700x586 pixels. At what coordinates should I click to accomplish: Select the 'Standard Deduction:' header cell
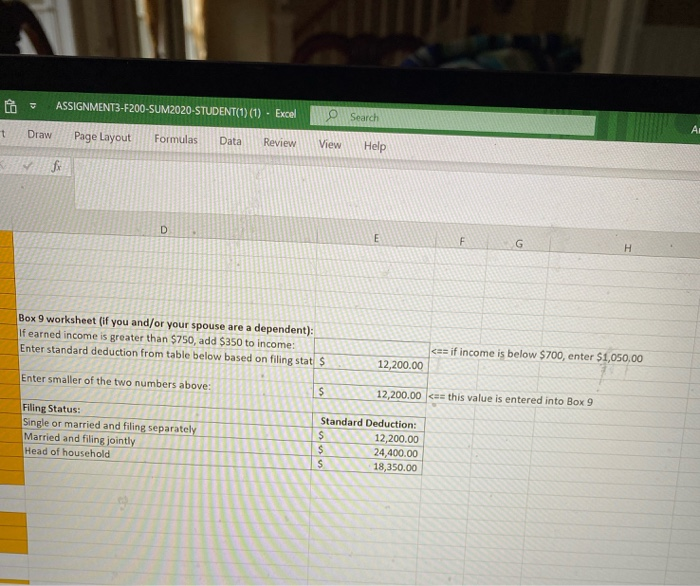click(368, 423)
